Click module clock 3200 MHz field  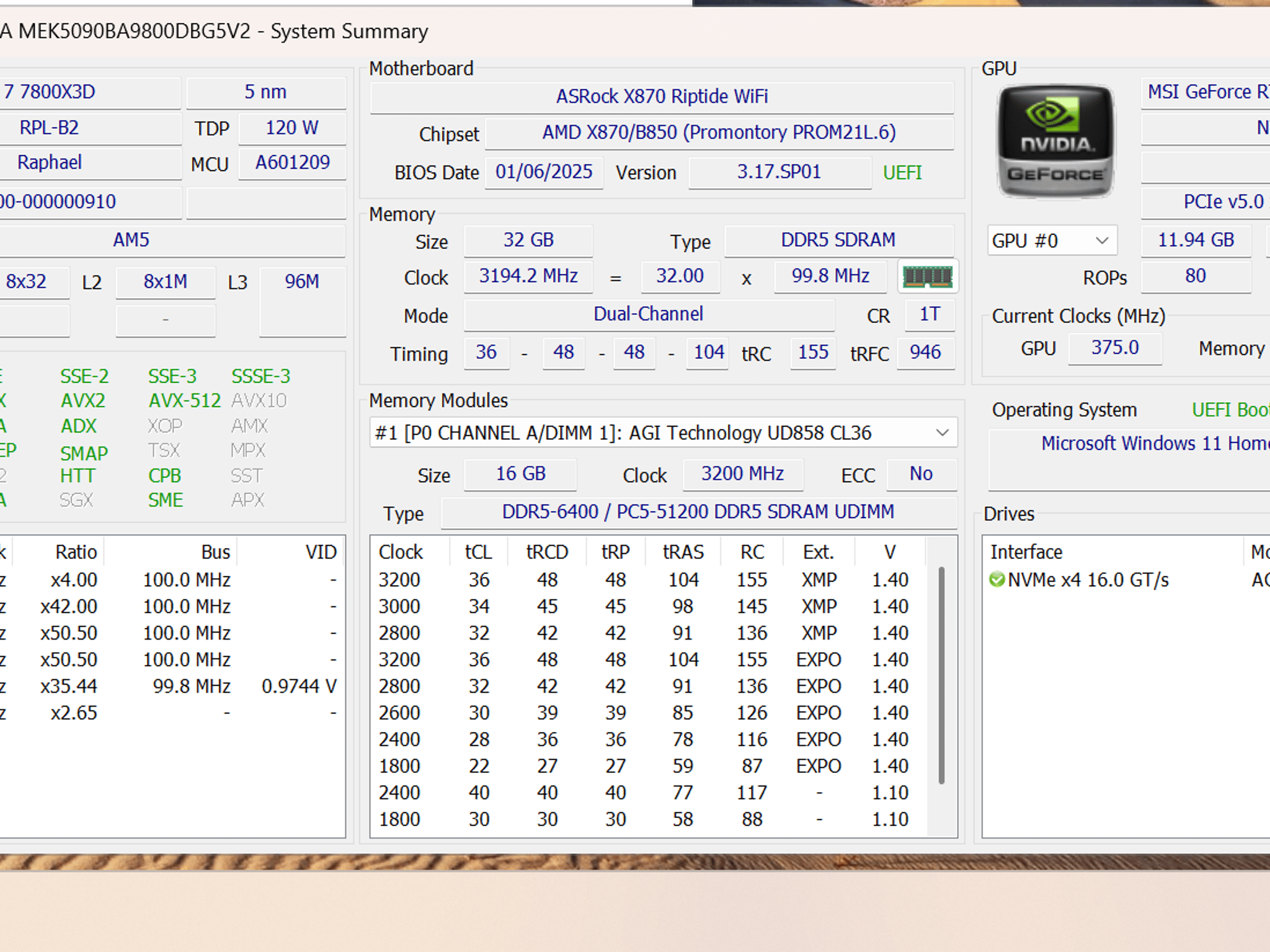click(x=743, y=475)
